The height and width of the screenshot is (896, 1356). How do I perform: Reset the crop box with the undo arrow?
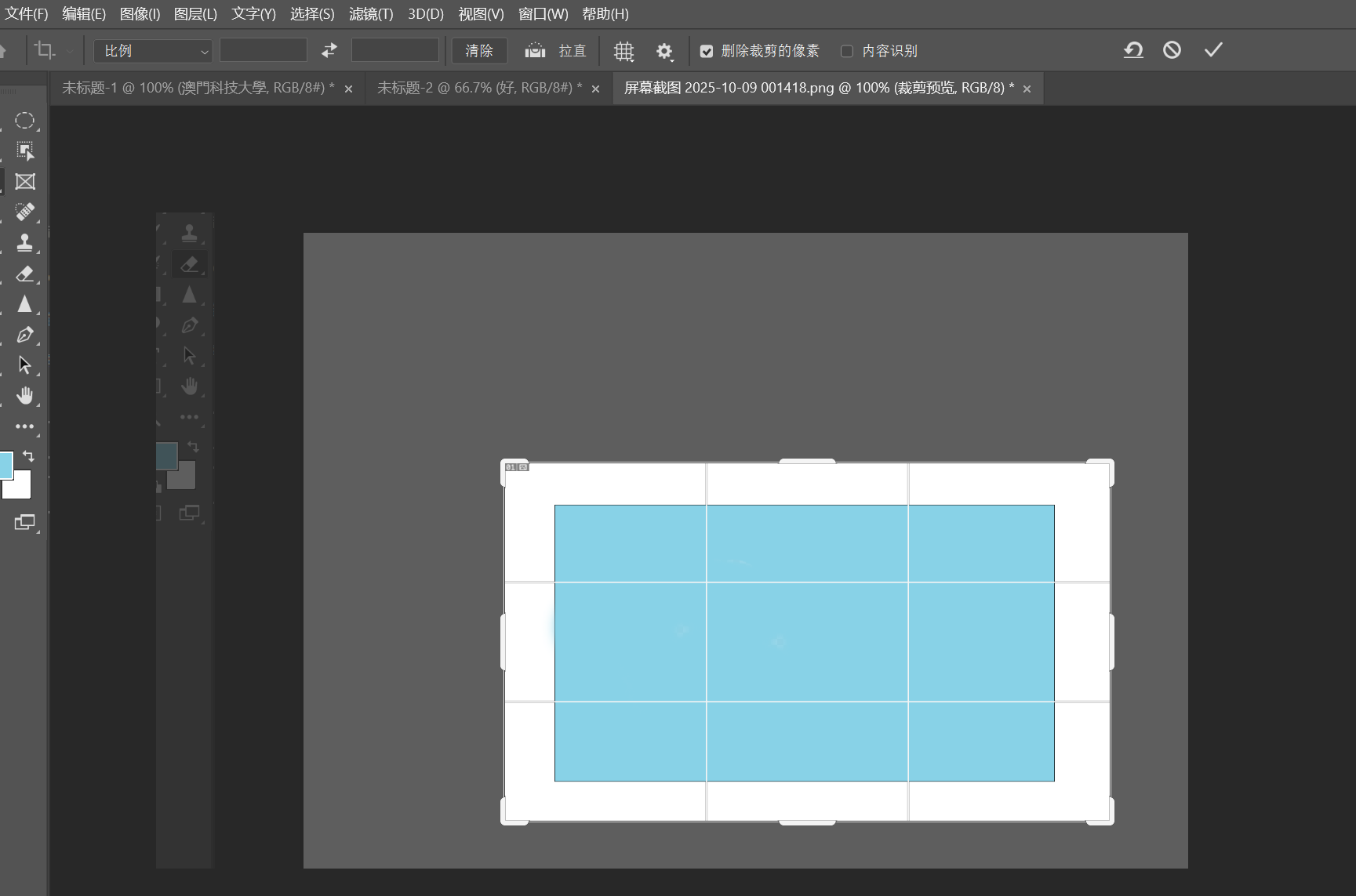tap(1133, 50)
